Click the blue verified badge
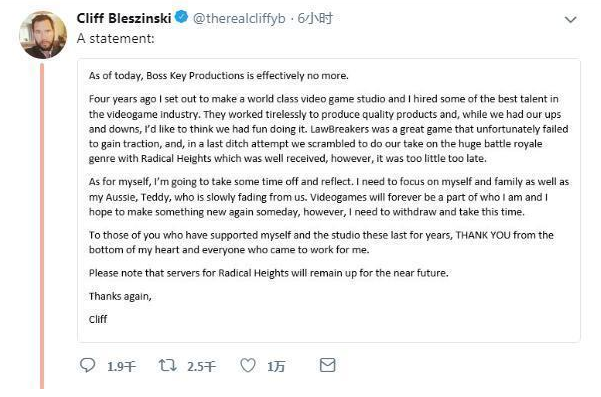Image resolution: width=601 pixels, height=397 pixels. click(x=181, y=18)
